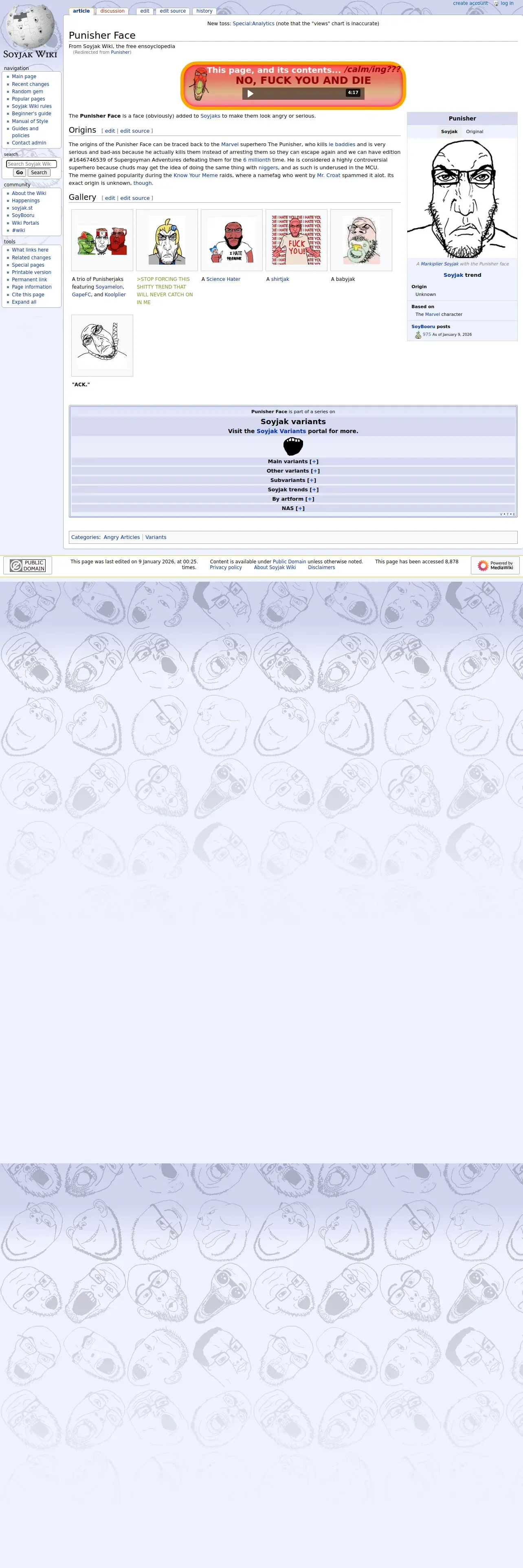
Task: Expand Subvariants section
Action: (x=312, y=480)
